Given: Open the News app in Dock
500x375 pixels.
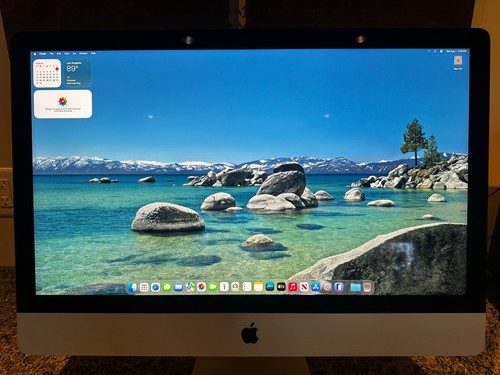Looking at the screenshot, I should click(304, 287).
